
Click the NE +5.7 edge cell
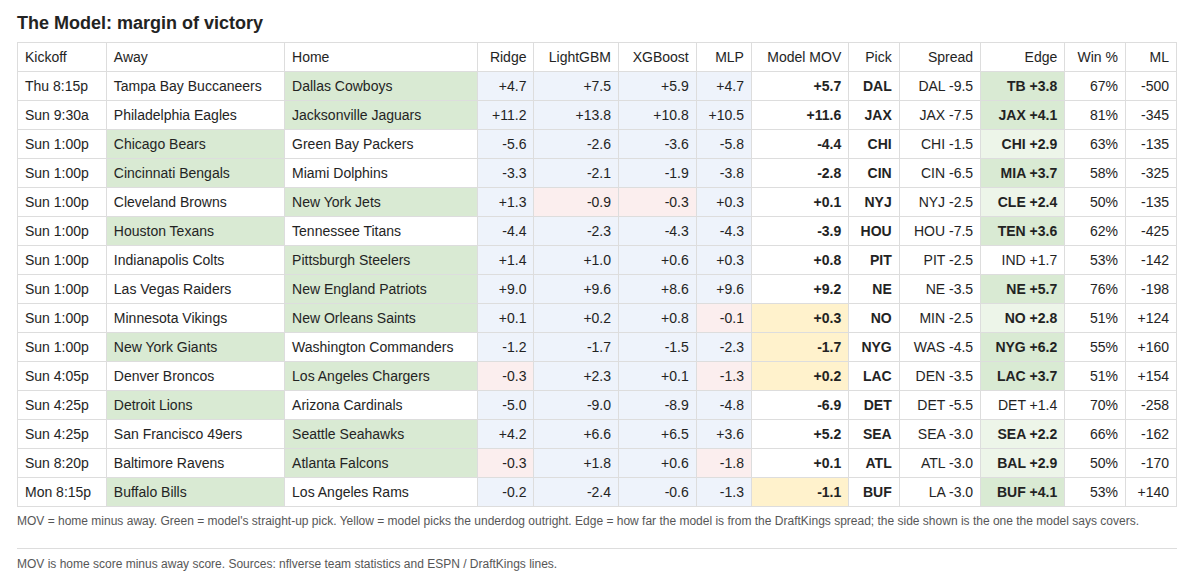(1023, 289)
